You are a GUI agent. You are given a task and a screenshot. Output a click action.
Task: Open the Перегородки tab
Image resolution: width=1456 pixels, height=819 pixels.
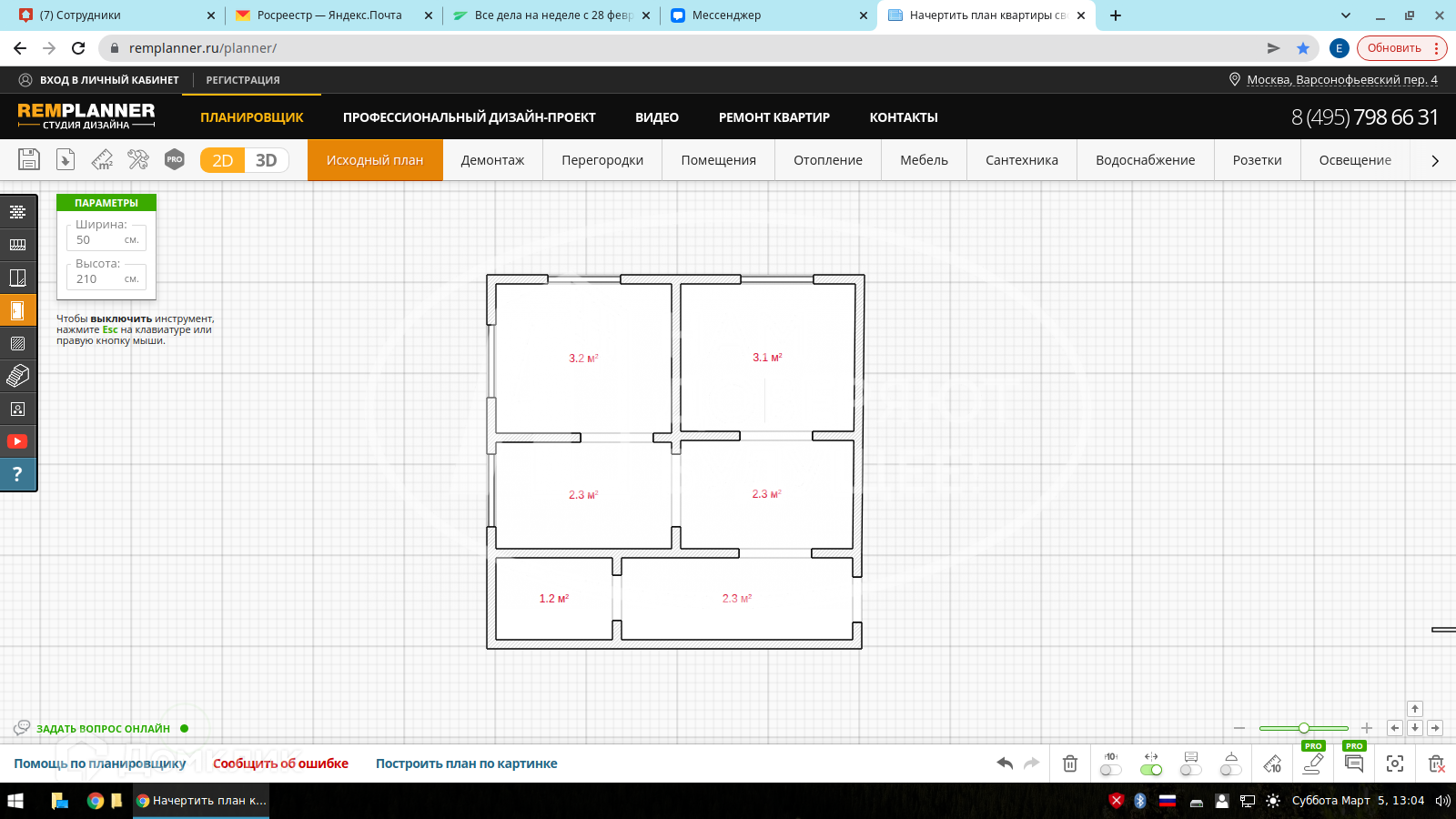coord(602,160)
